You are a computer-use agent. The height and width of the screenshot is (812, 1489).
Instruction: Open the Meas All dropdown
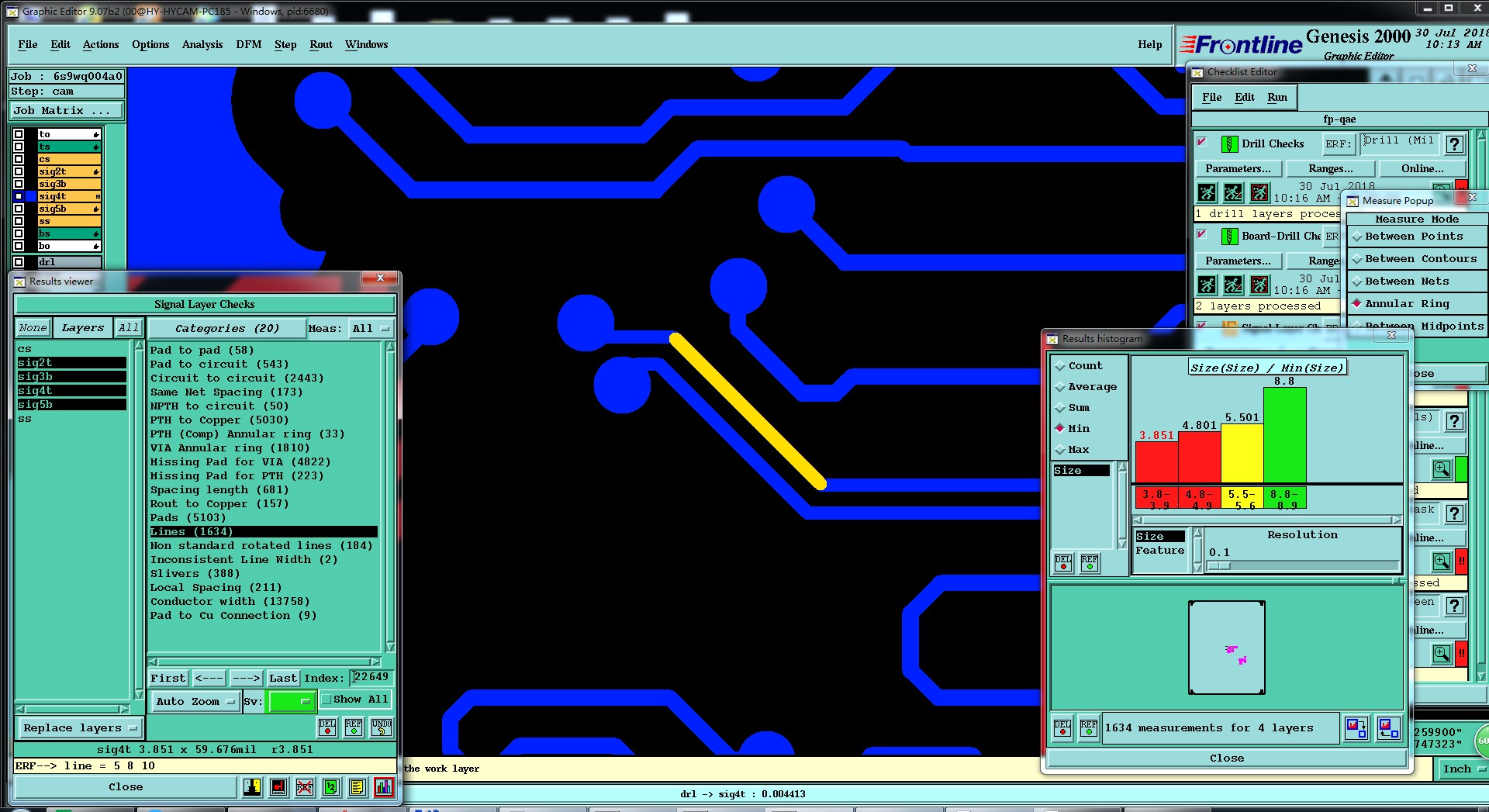pos(371,329)
